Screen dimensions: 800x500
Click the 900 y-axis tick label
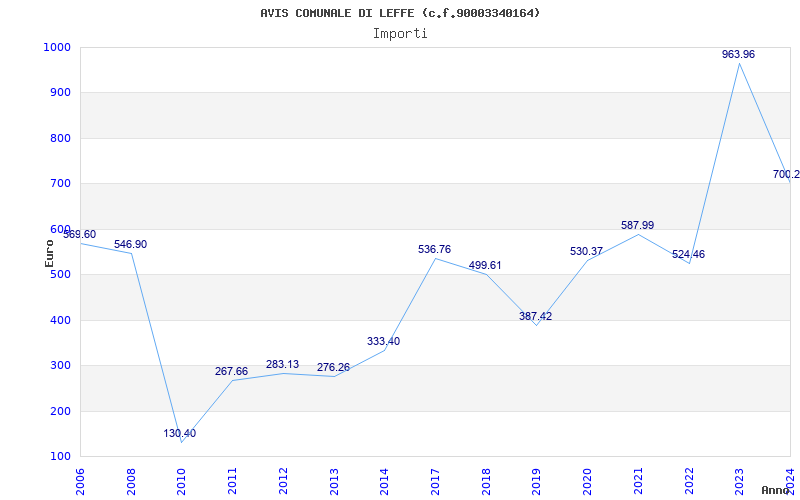click(x=60, y=93)
